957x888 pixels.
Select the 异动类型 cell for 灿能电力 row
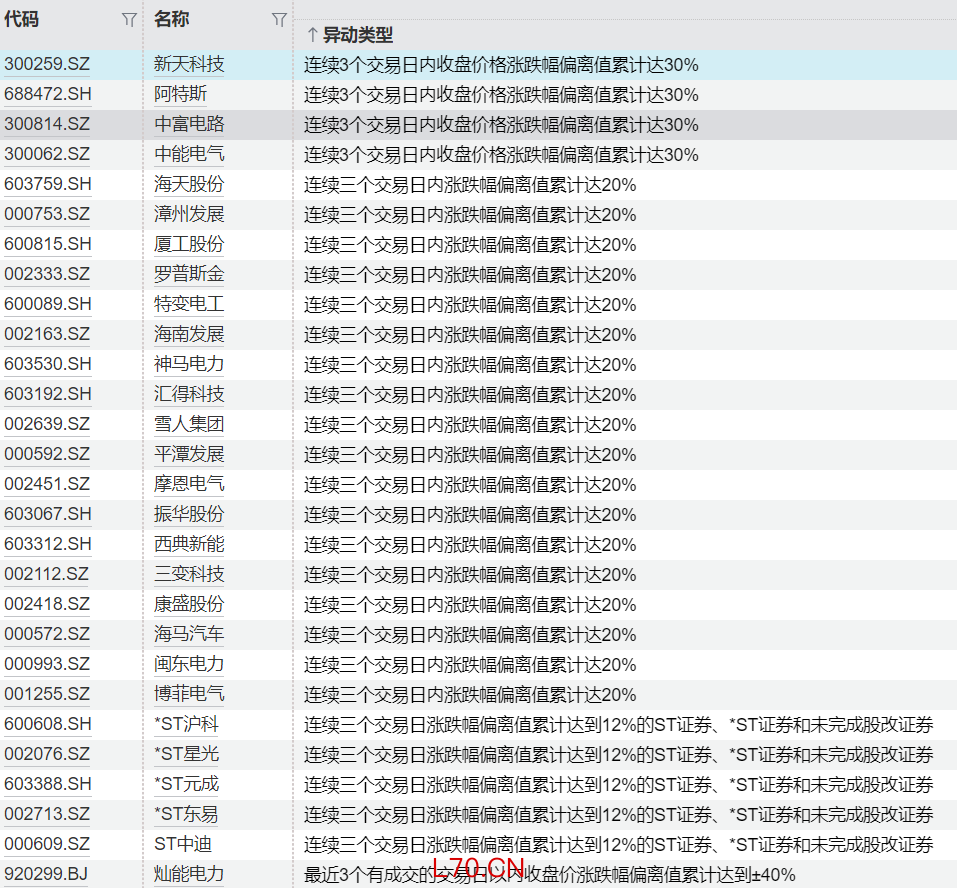point(550,875)
